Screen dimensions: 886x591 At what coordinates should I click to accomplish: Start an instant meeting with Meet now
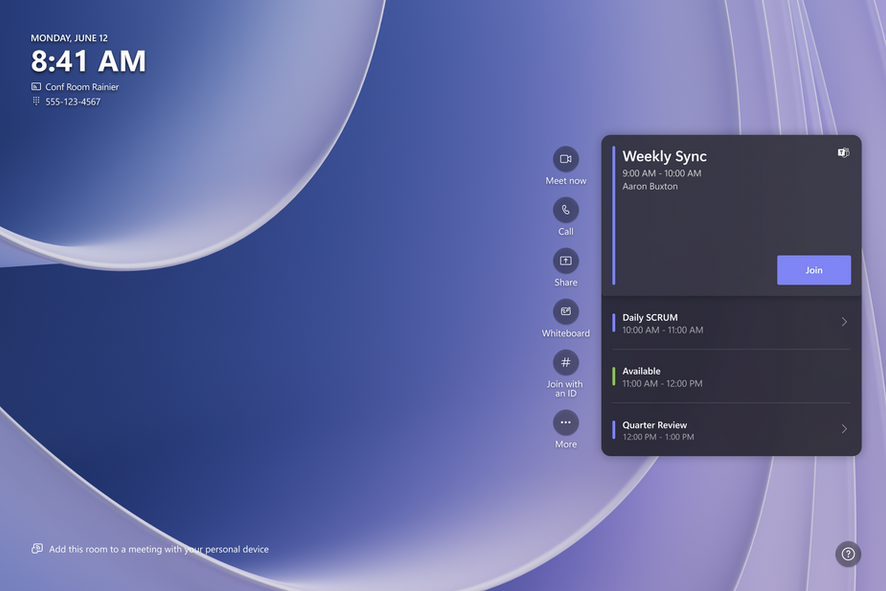[x=566, y=159]
